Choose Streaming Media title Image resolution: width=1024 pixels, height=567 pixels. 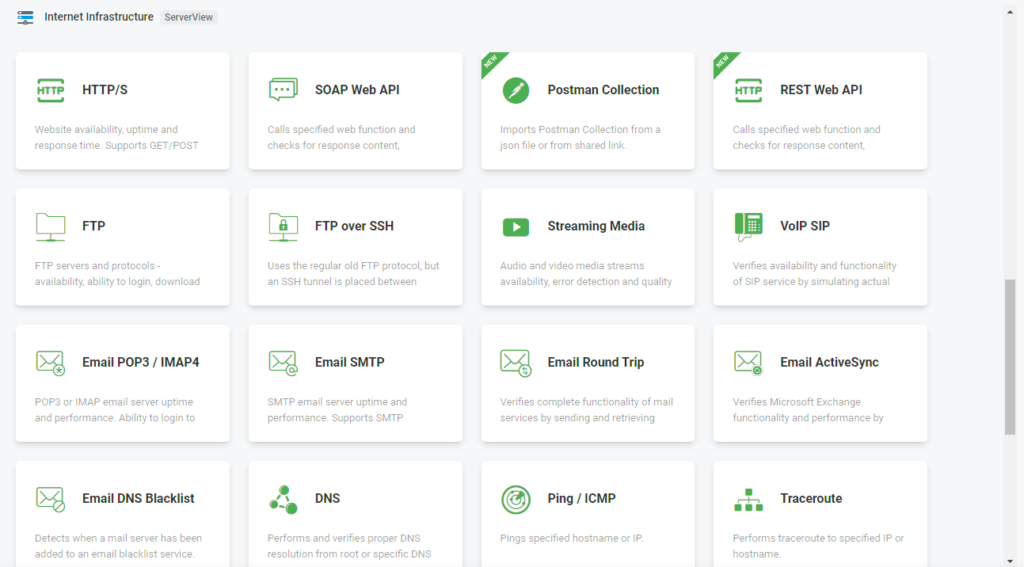point(596,226)
